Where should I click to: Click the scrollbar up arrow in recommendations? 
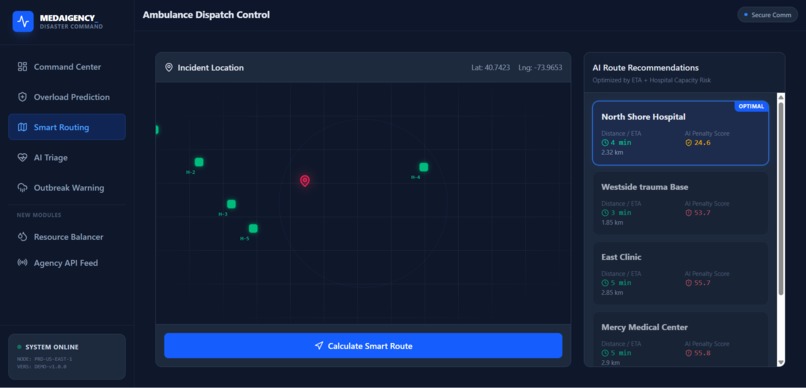781,97
